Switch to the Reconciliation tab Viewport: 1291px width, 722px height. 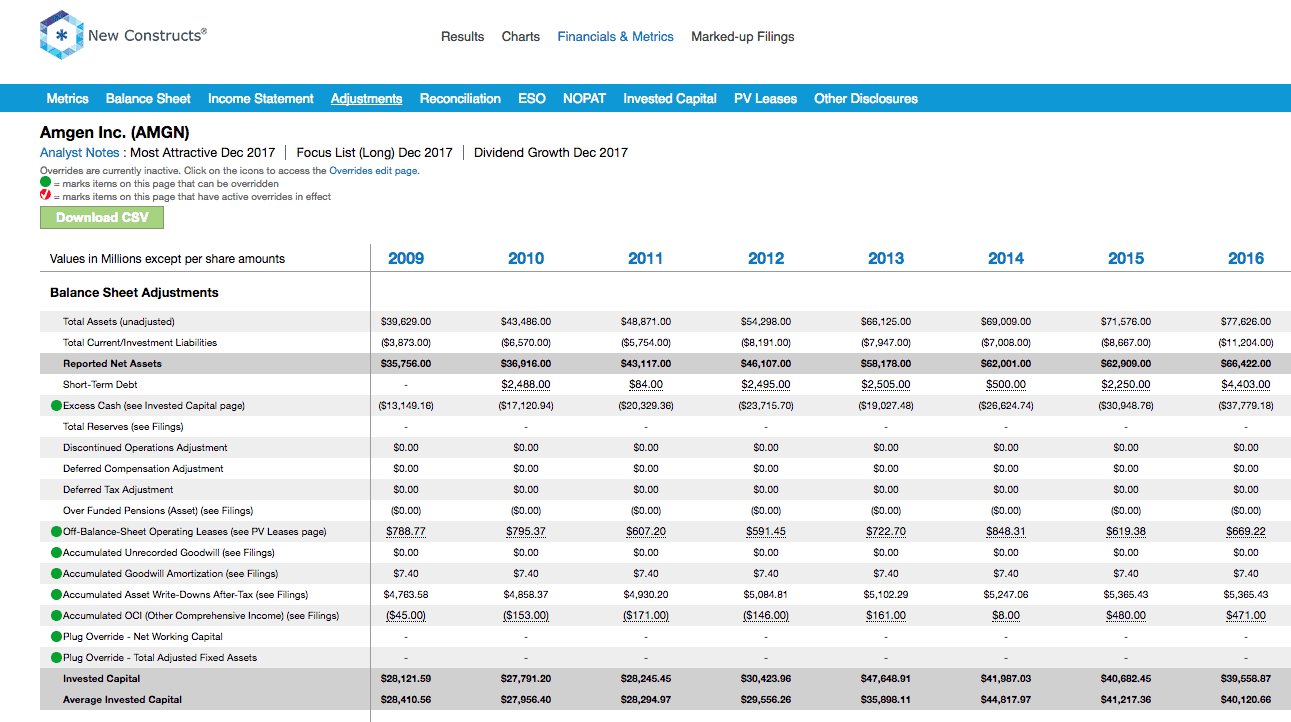(x=460, y=99)
